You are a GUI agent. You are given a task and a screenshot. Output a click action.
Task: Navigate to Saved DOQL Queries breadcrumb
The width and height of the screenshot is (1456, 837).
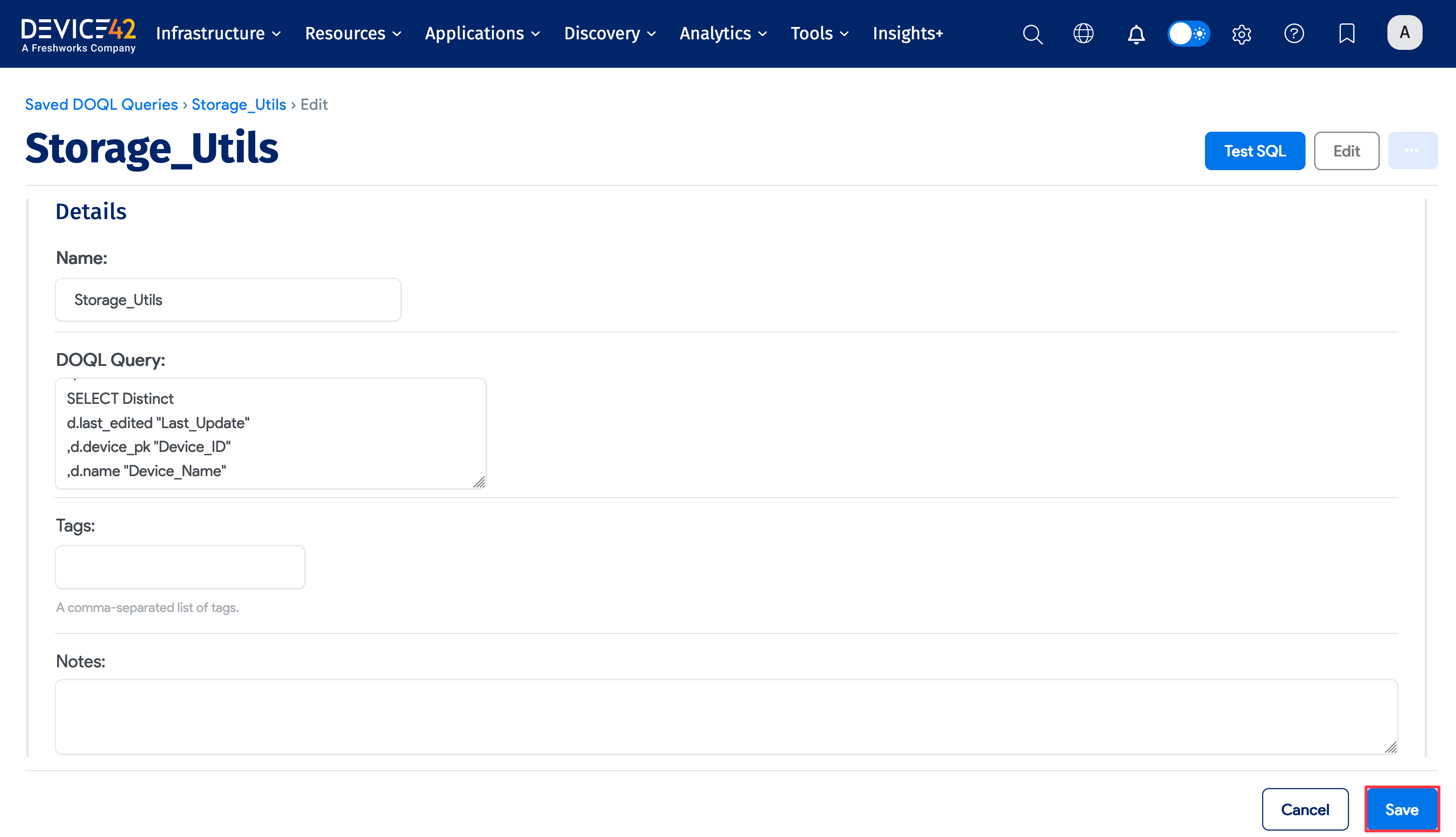pyautogui.click(x=101, y=104)
